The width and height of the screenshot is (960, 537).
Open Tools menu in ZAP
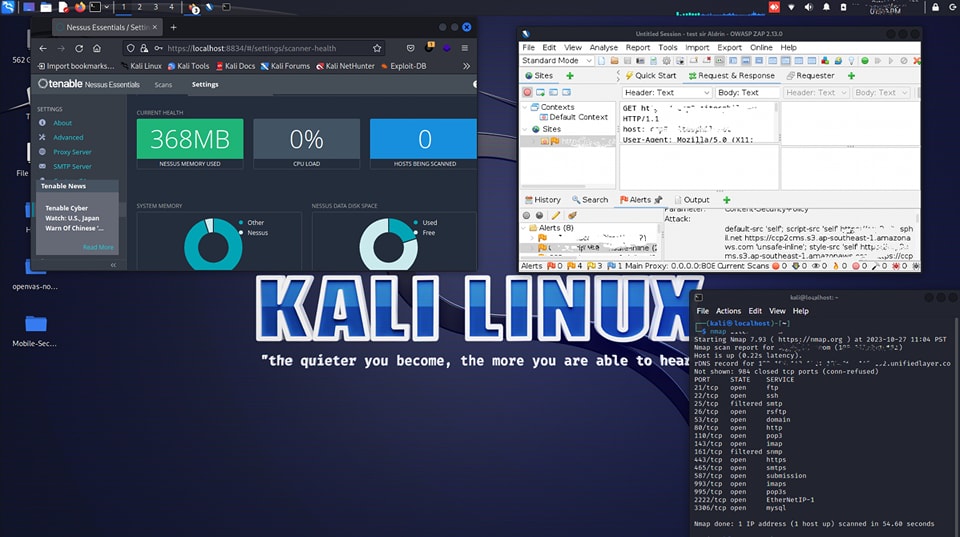(667, 47)
